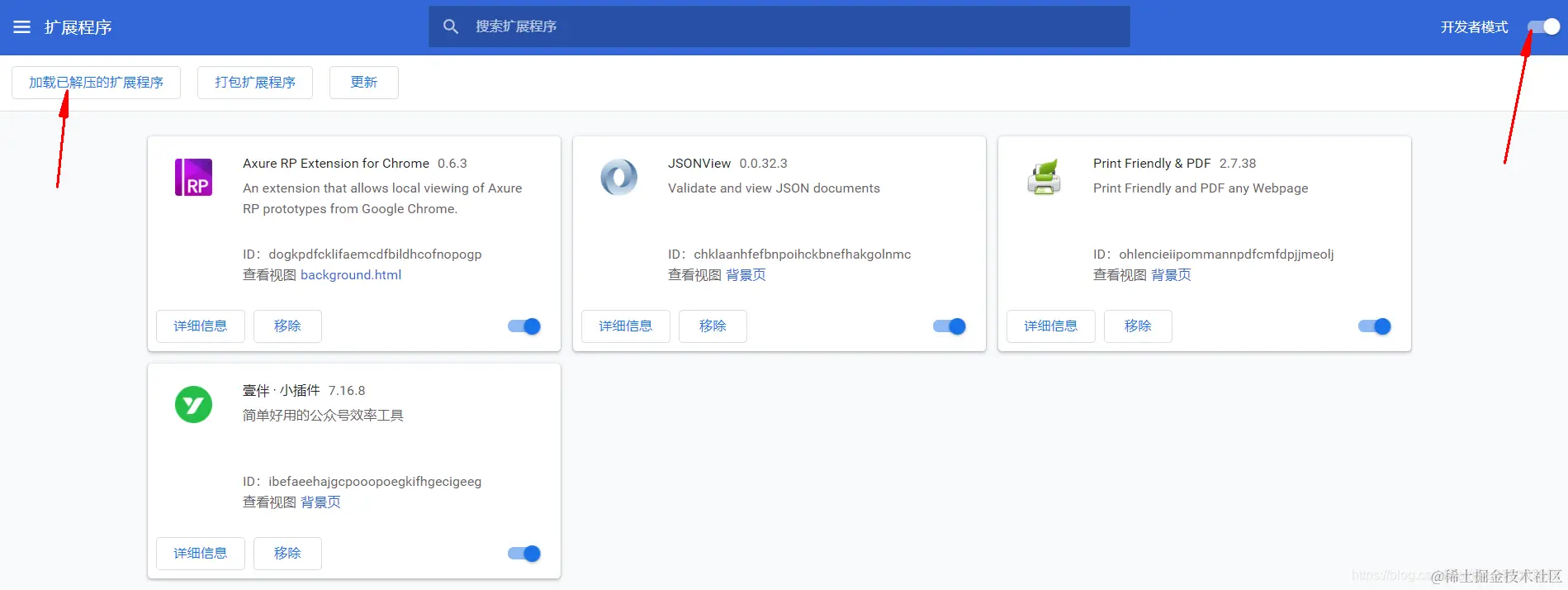Click Axure ID dogkpdfcklifaemcdfbildhcofnopogp

[375, 255]
